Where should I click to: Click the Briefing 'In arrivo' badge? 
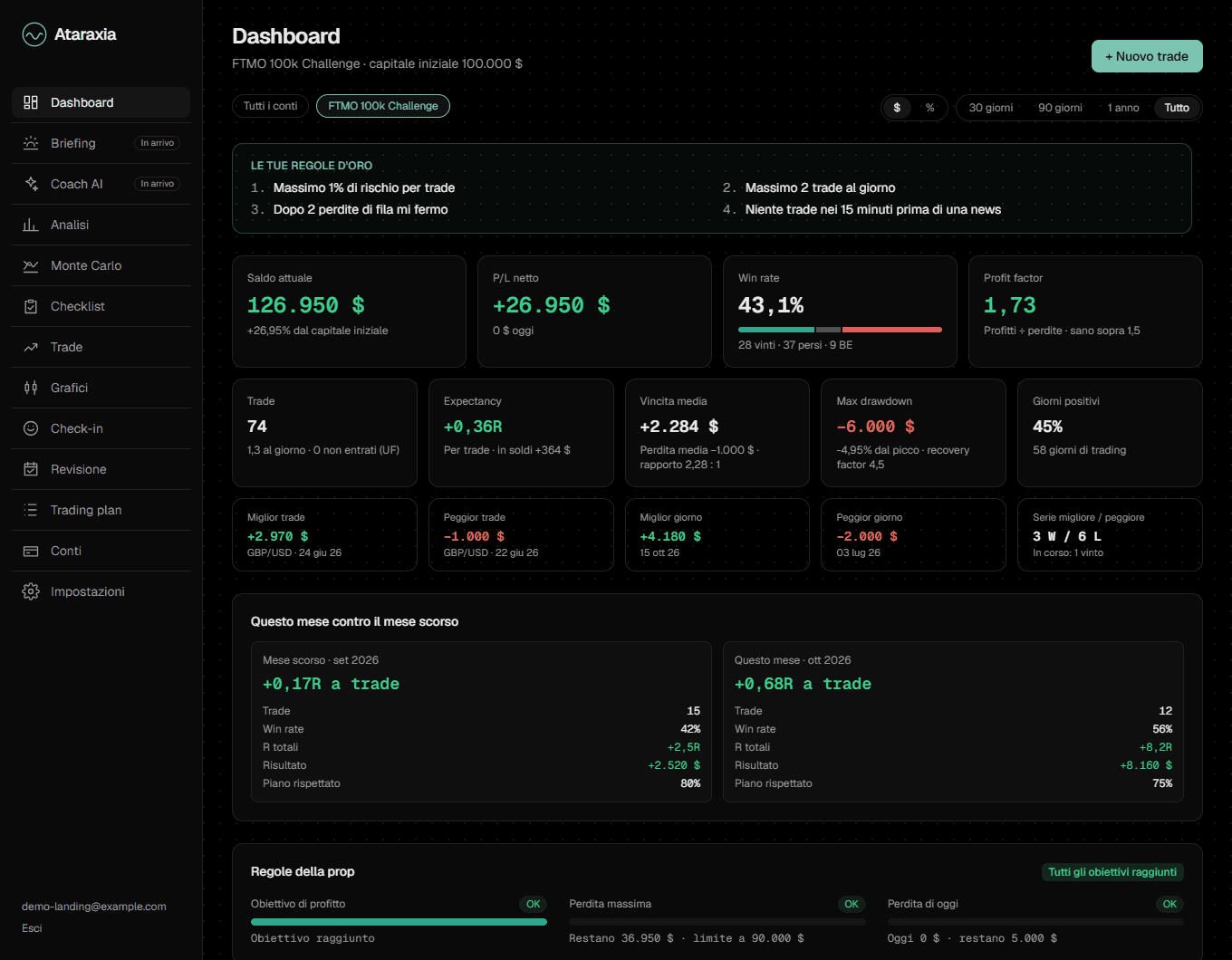(158, 143)
